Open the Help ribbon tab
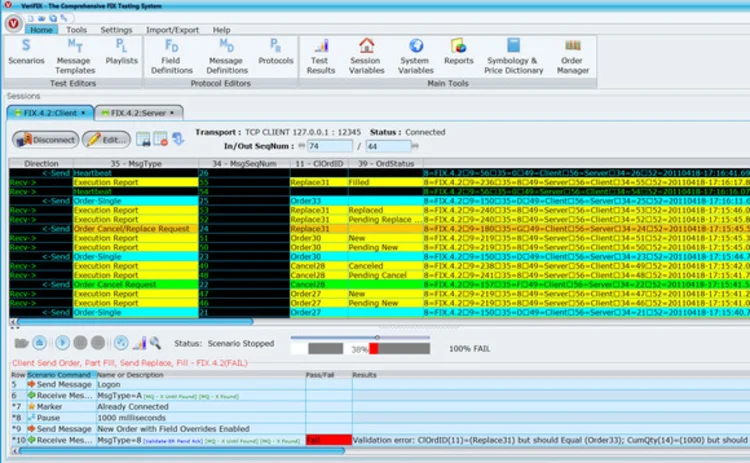The width and height of the screenshot is (750, 463). pos(221,30)
